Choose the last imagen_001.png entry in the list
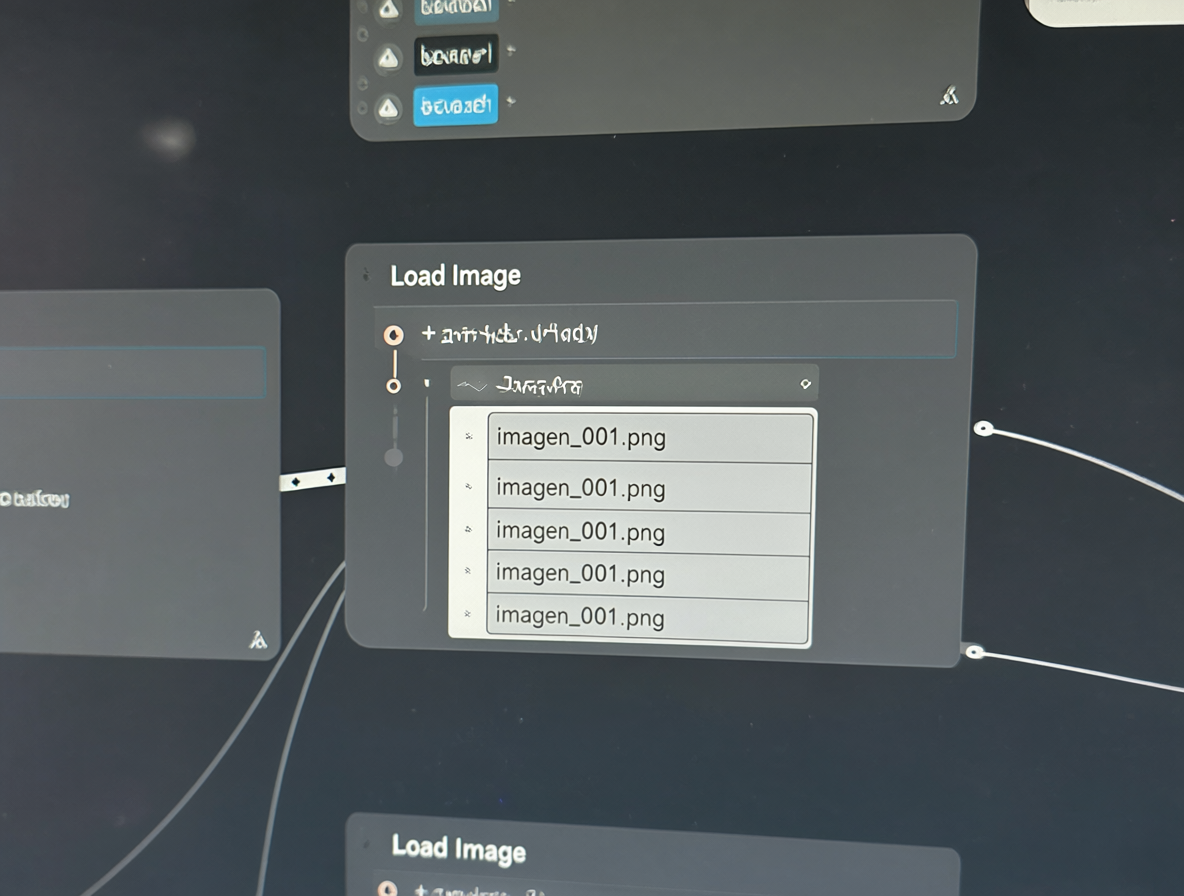 tap(648, 619)
